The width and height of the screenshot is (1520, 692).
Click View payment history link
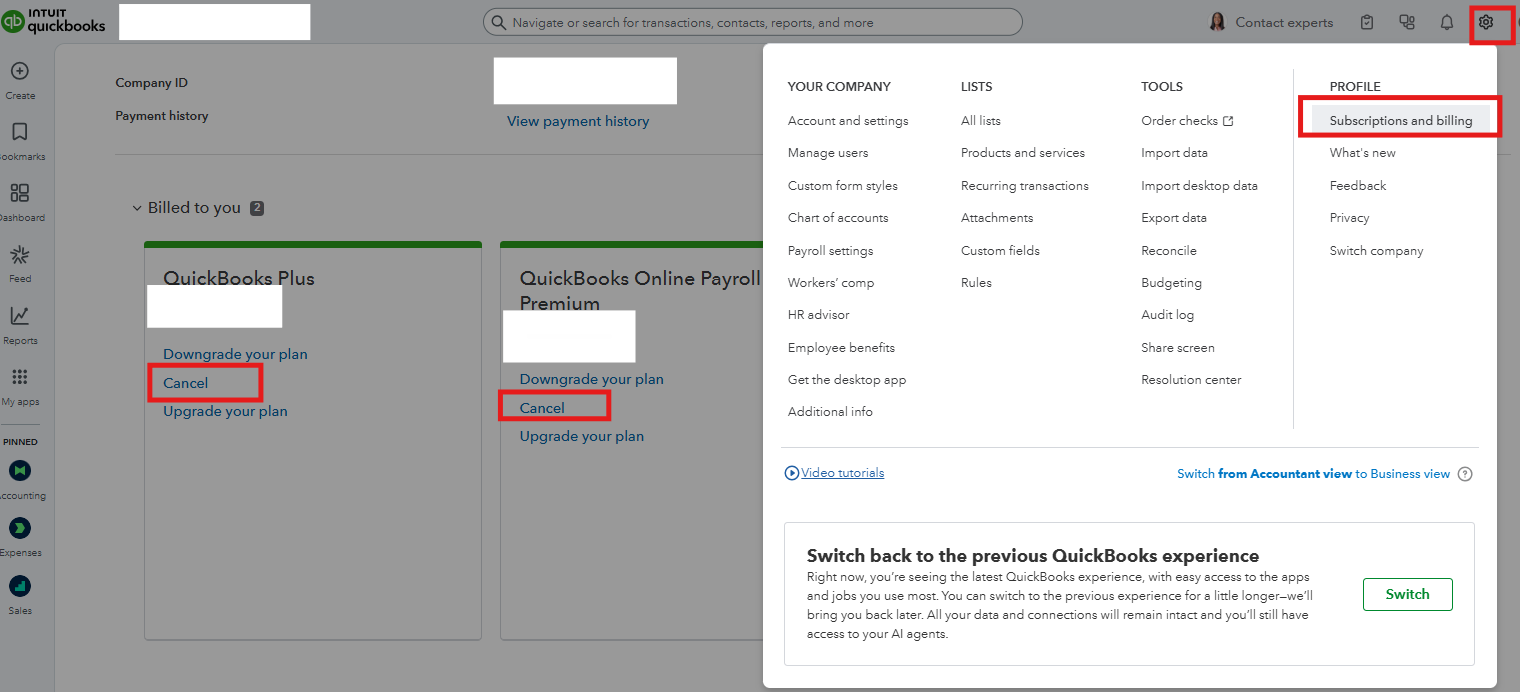click(578, 121)
